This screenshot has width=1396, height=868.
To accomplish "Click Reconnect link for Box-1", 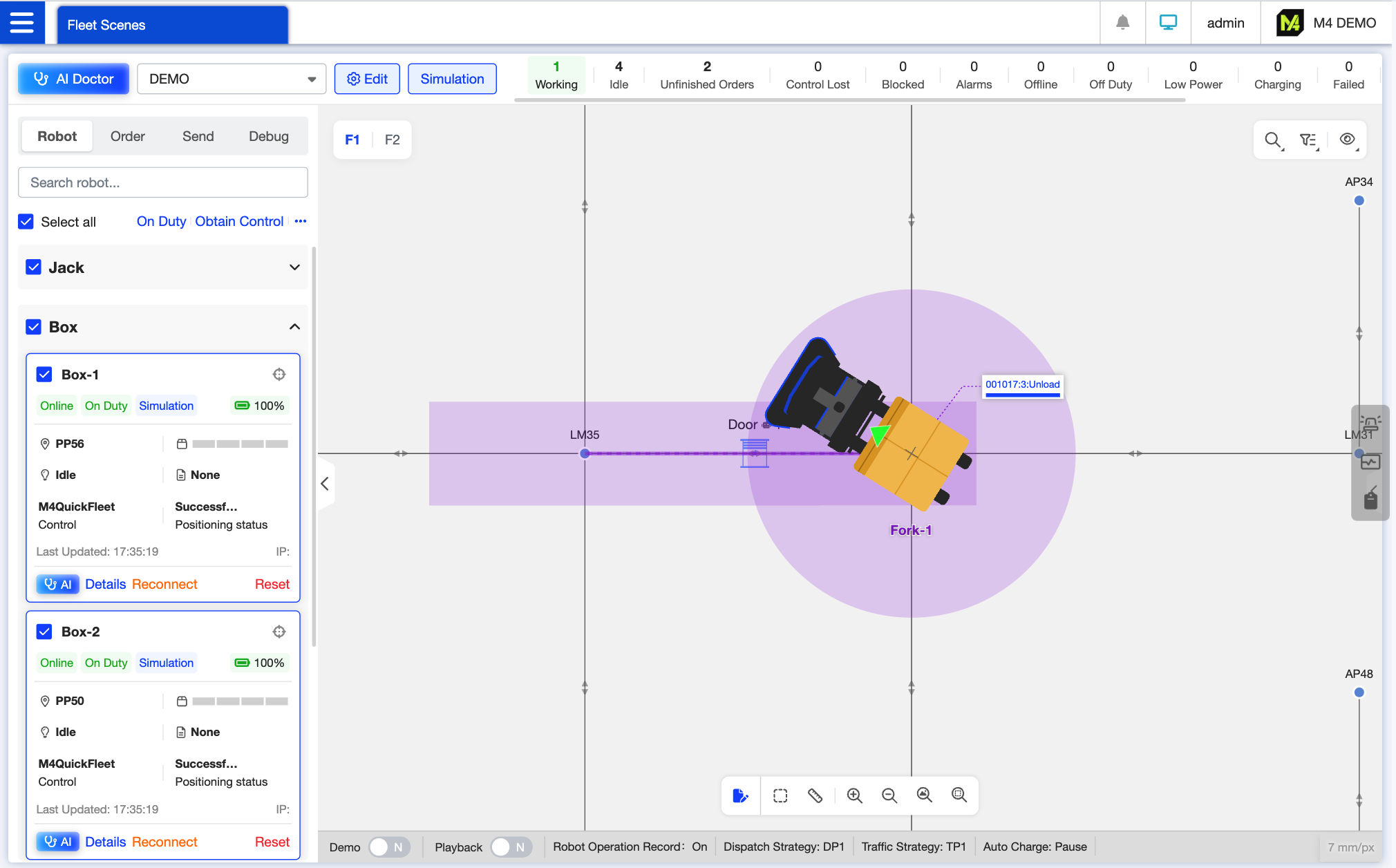I will (164, 584).
